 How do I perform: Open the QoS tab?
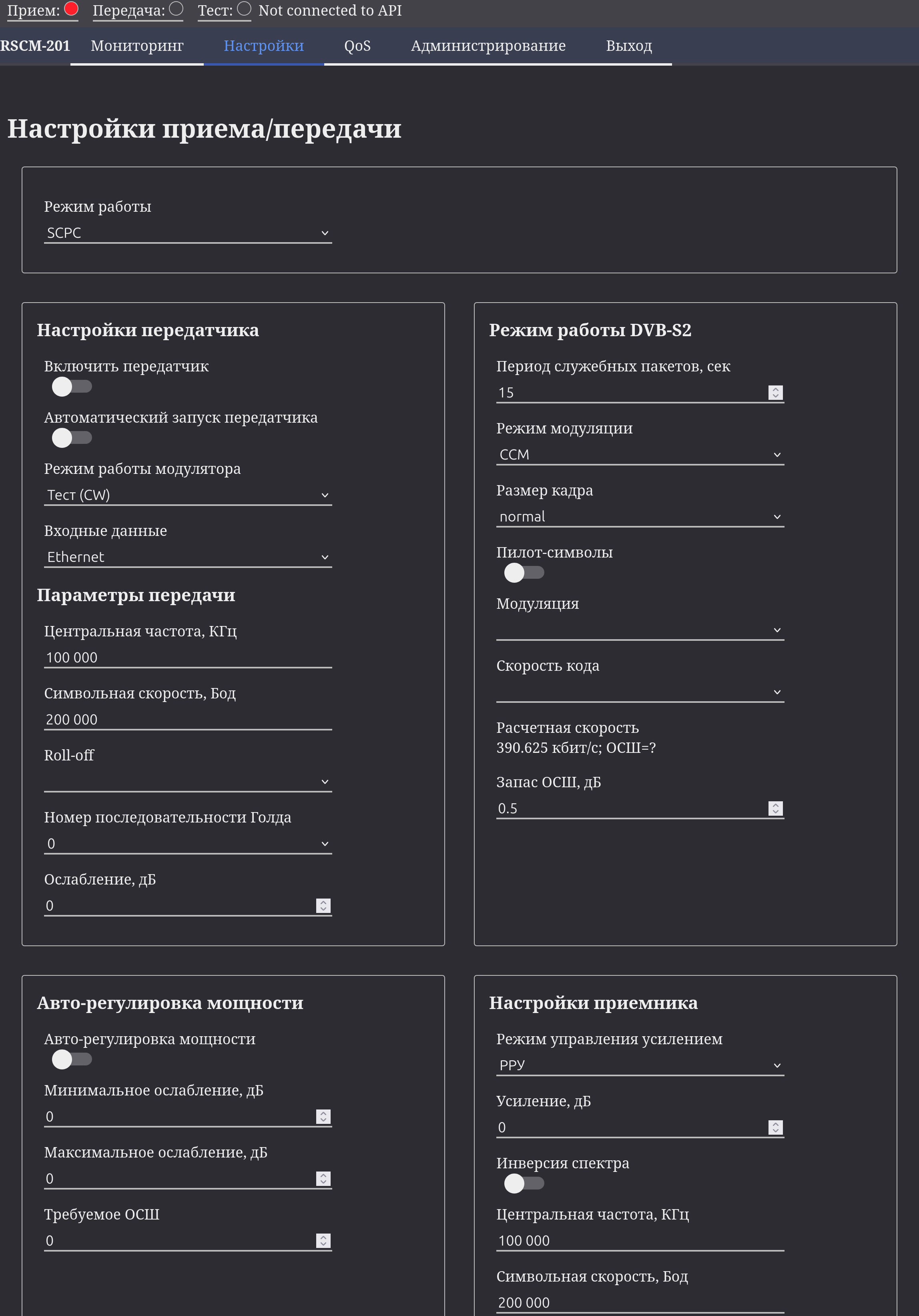pos(357,46)
